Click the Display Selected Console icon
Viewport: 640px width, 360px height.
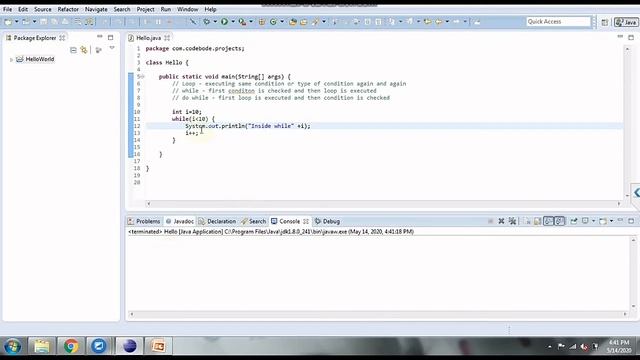click(x=585, y=221)
